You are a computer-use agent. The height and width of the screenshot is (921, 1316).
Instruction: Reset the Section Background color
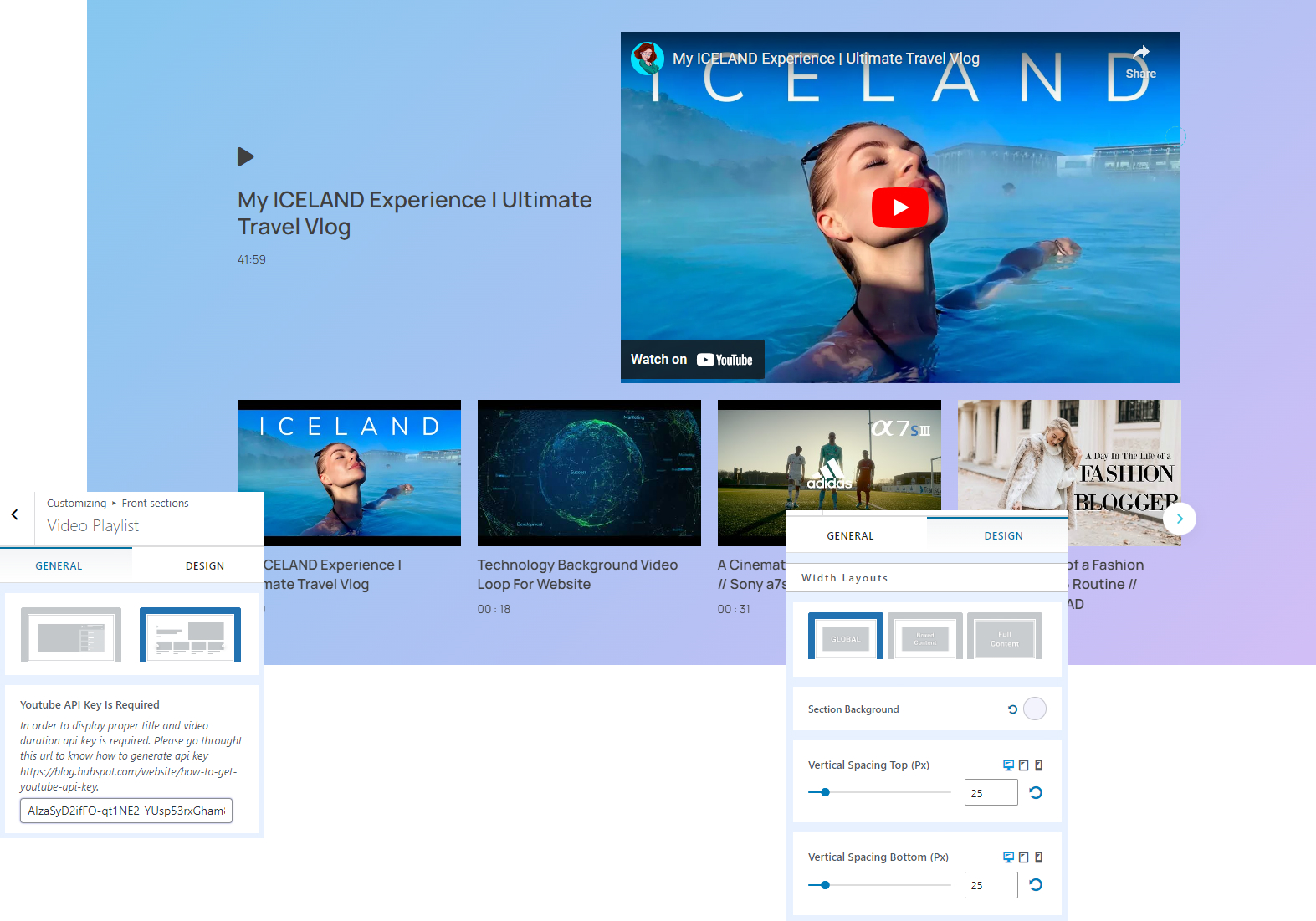click(1012, 709)
